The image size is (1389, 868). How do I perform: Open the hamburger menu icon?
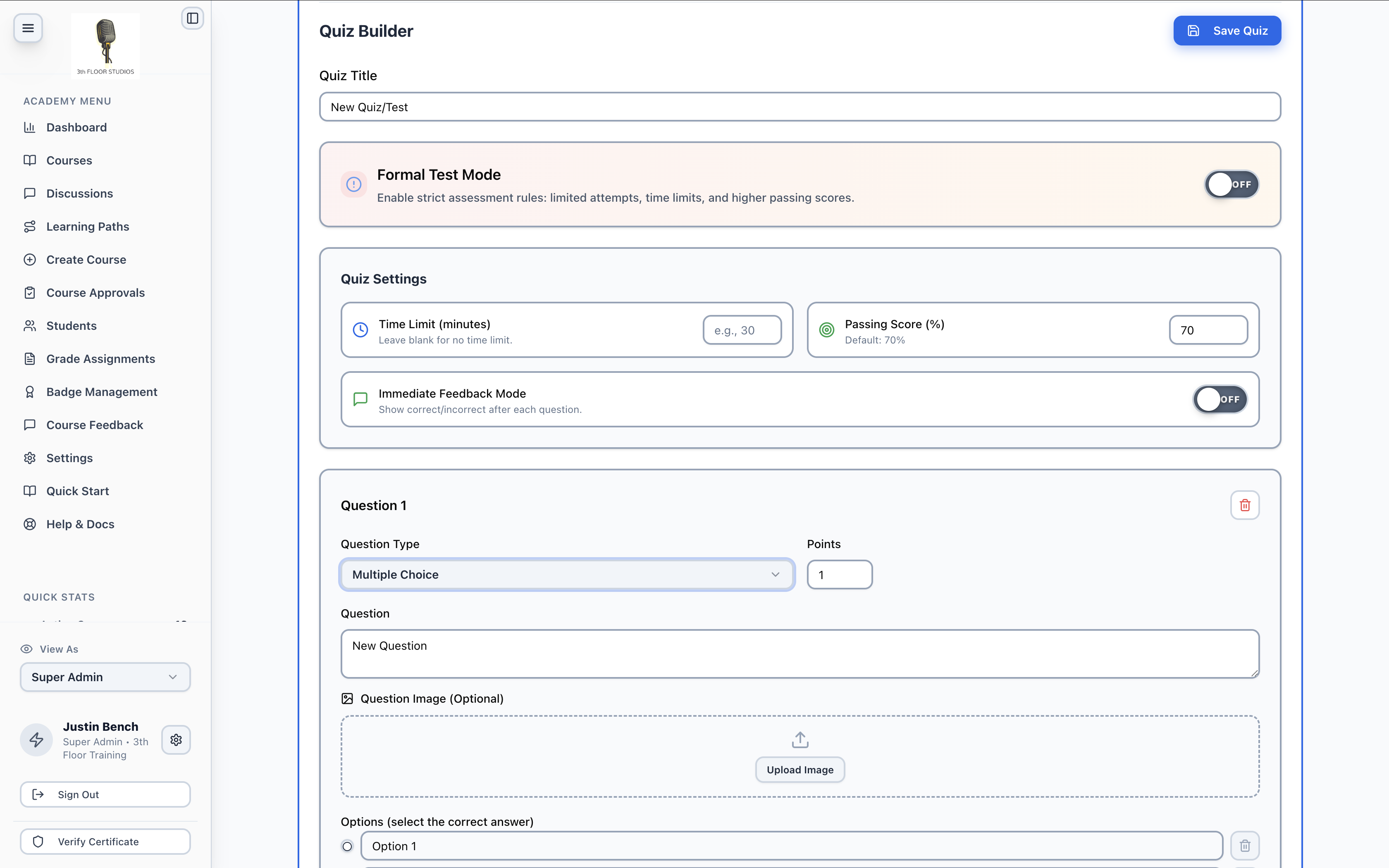28,28
